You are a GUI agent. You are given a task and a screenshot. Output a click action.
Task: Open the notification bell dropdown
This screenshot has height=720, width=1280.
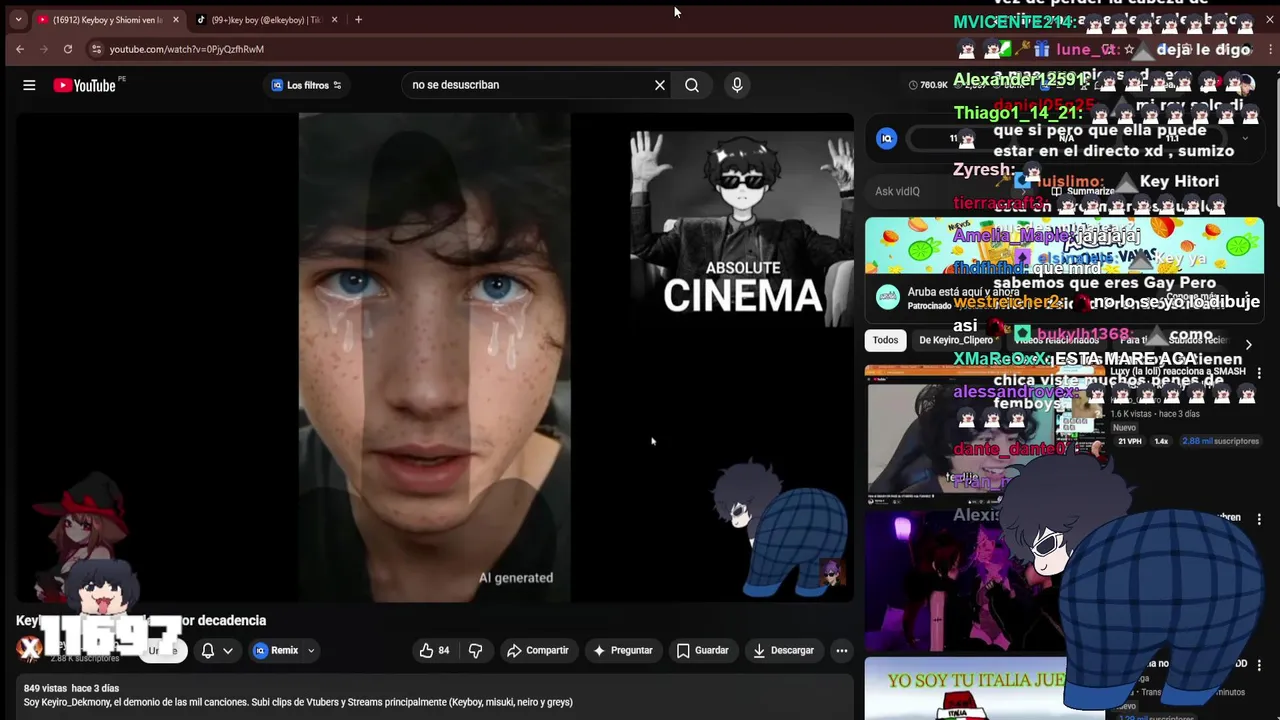click(217, 650)
